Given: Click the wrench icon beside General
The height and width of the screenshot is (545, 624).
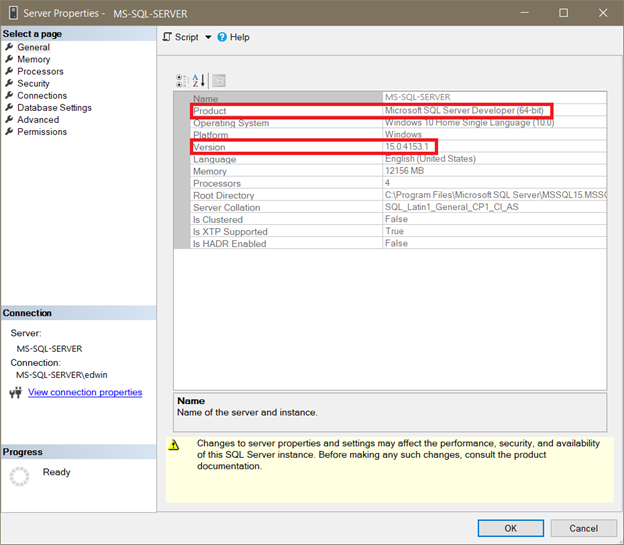Looking at the screenshot, I should [9, 47].
